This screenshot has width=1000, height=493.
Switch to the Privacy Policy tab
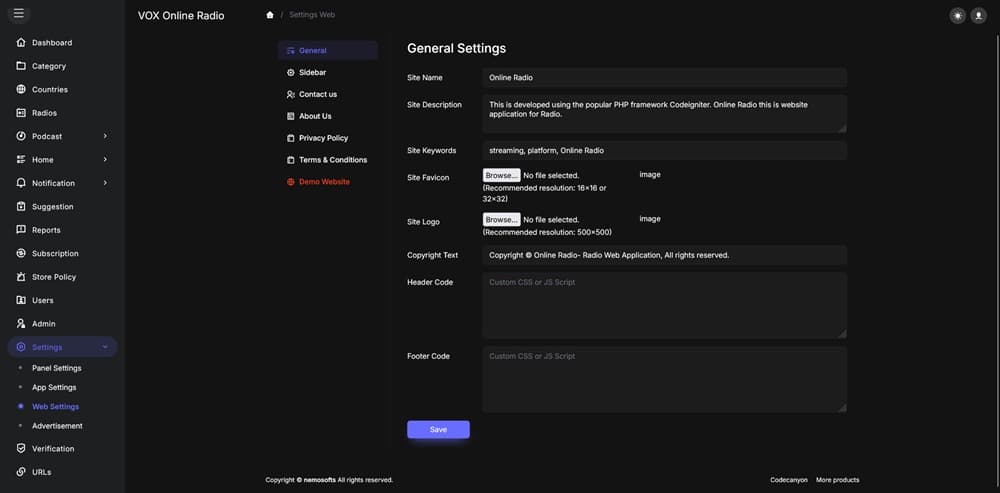[323, 138]
